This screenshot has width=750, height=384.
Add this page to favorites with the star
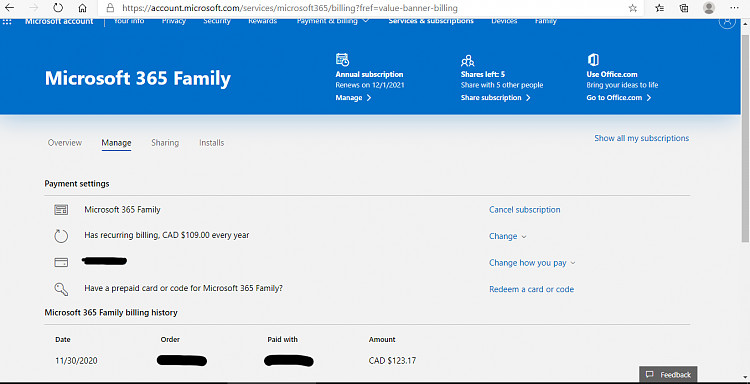[x=633, y=8]
